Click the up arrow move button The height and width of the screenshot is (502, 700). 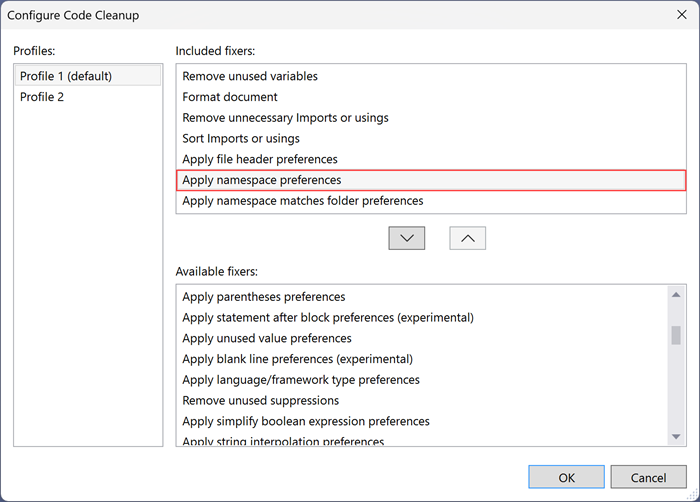coord(467,238)
